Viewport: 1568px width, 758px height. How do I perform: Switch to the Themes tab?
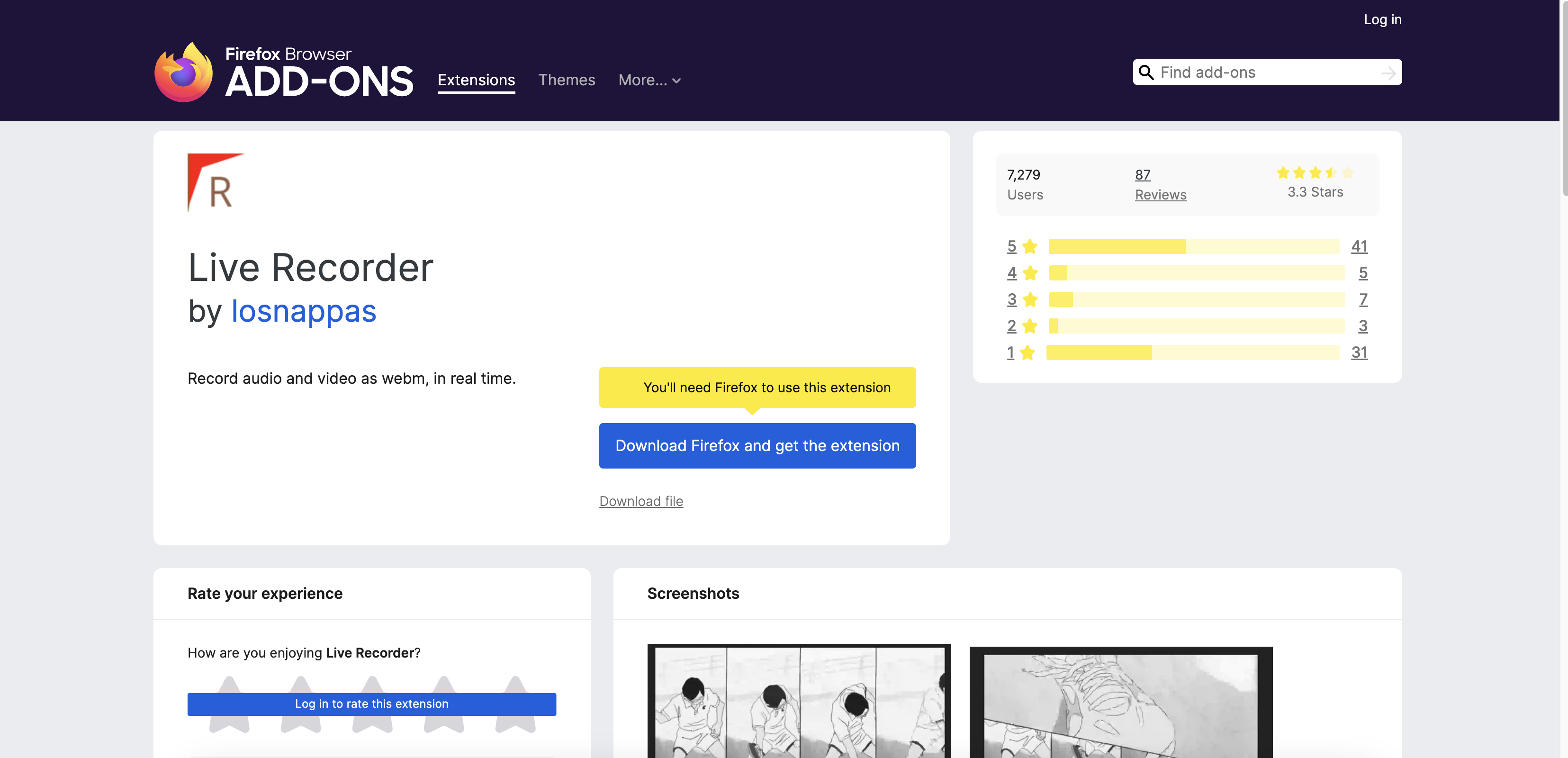click(567, 80)
